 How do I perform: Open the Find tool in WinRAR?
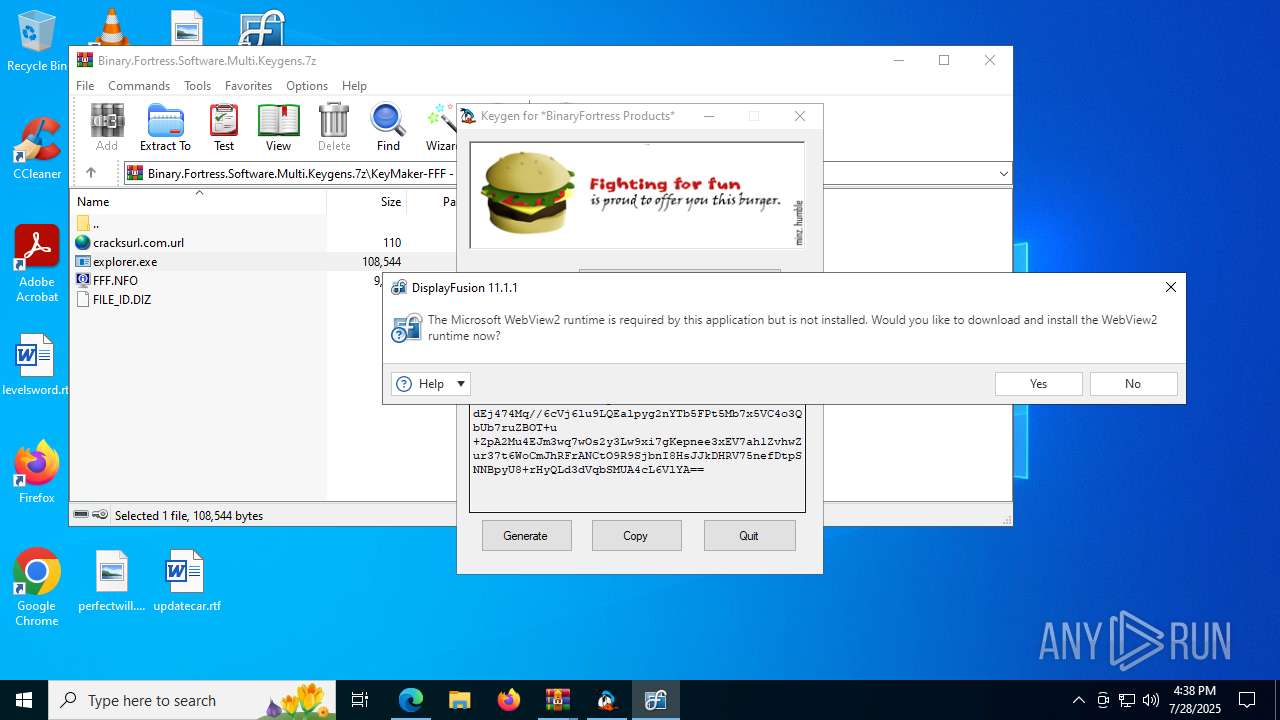(x=388, y=127)
